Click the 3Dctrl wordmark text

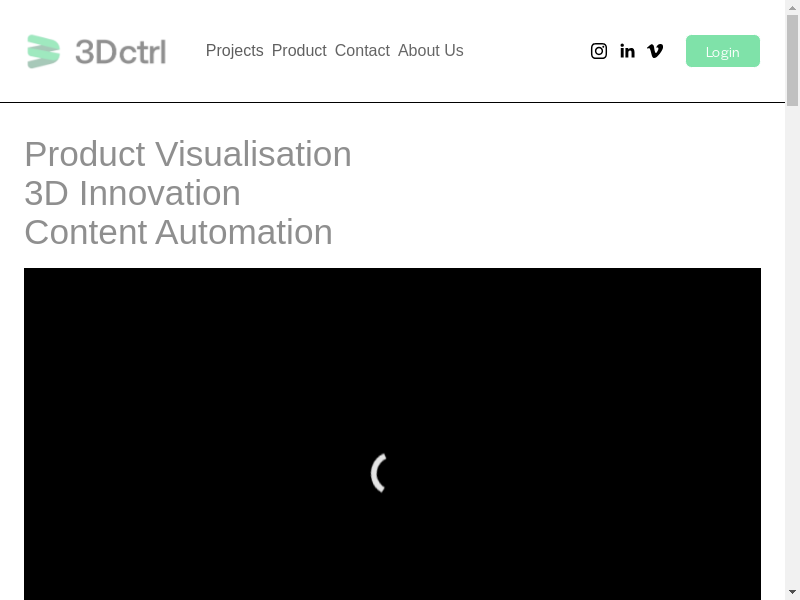120,51
